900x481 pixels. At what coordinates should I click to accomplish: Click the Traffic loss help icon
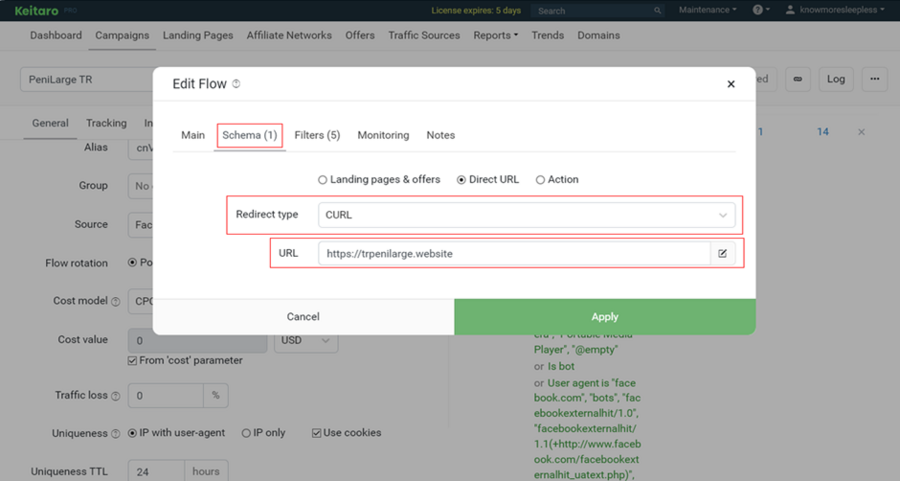click(115, 396)
